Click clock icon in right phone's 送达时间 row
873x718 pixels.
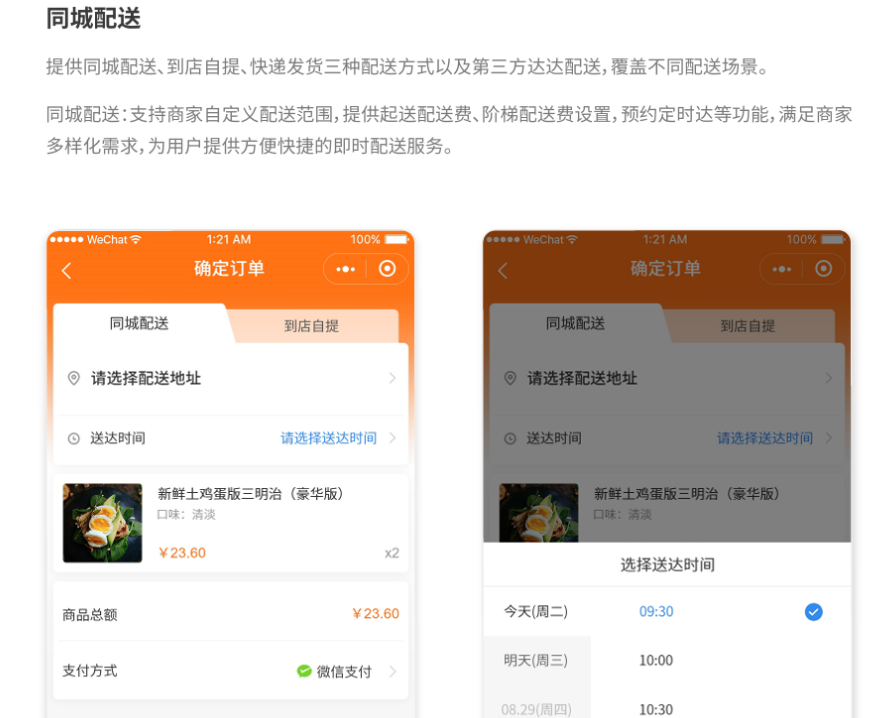[x=510, y=439]
